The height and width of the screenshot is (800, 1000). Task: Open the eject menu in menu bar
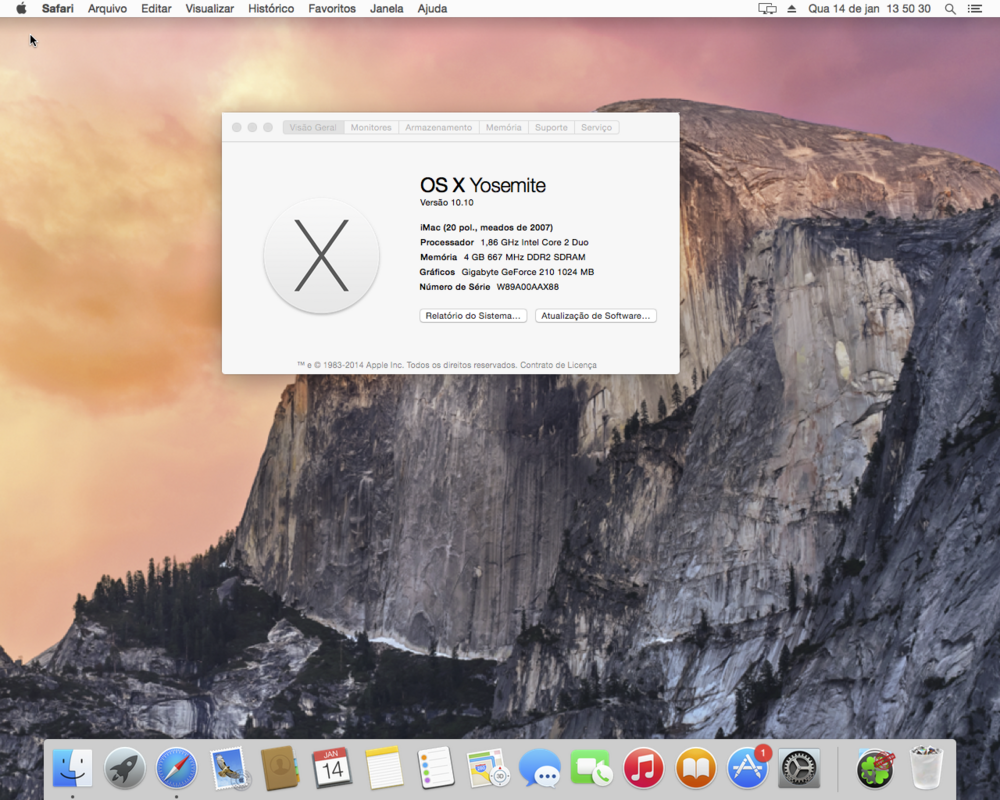point(792,9)
